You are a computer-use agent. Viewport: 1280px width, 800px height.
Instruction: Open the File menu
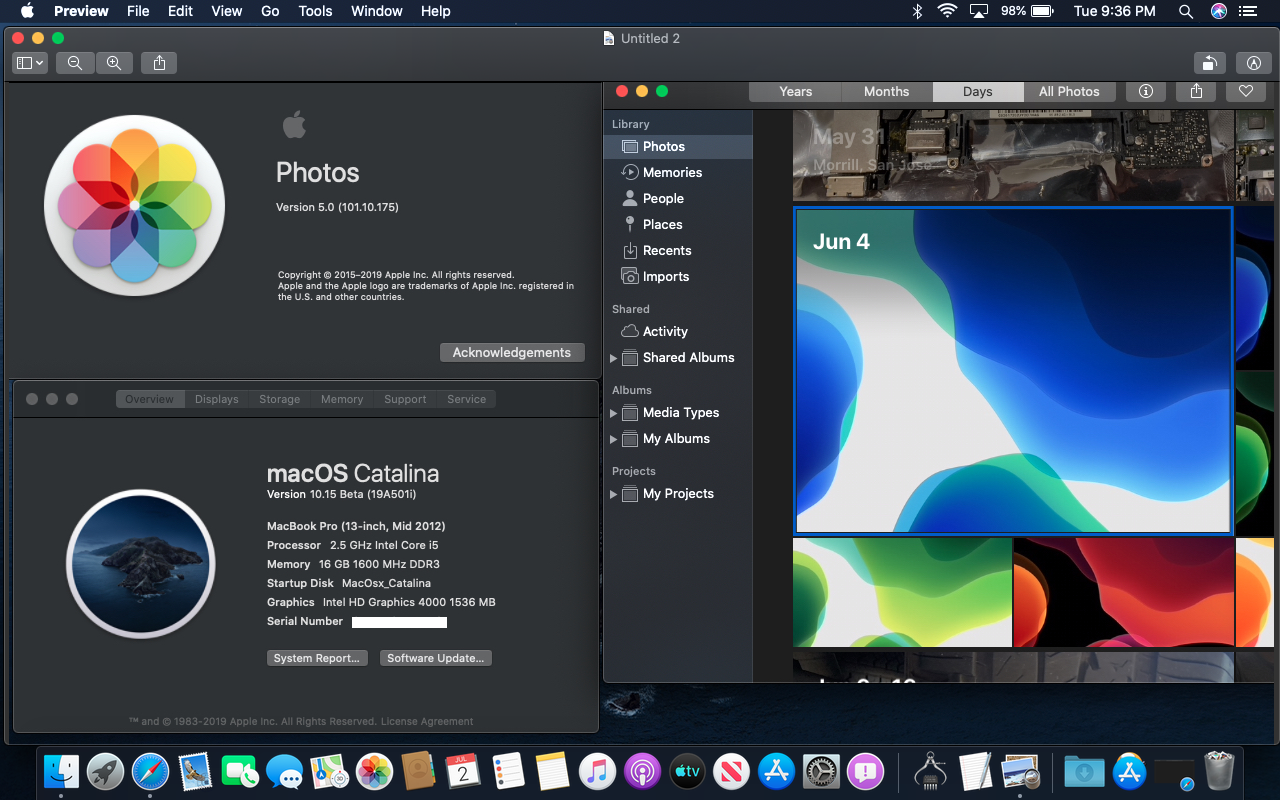click(138, 11)
